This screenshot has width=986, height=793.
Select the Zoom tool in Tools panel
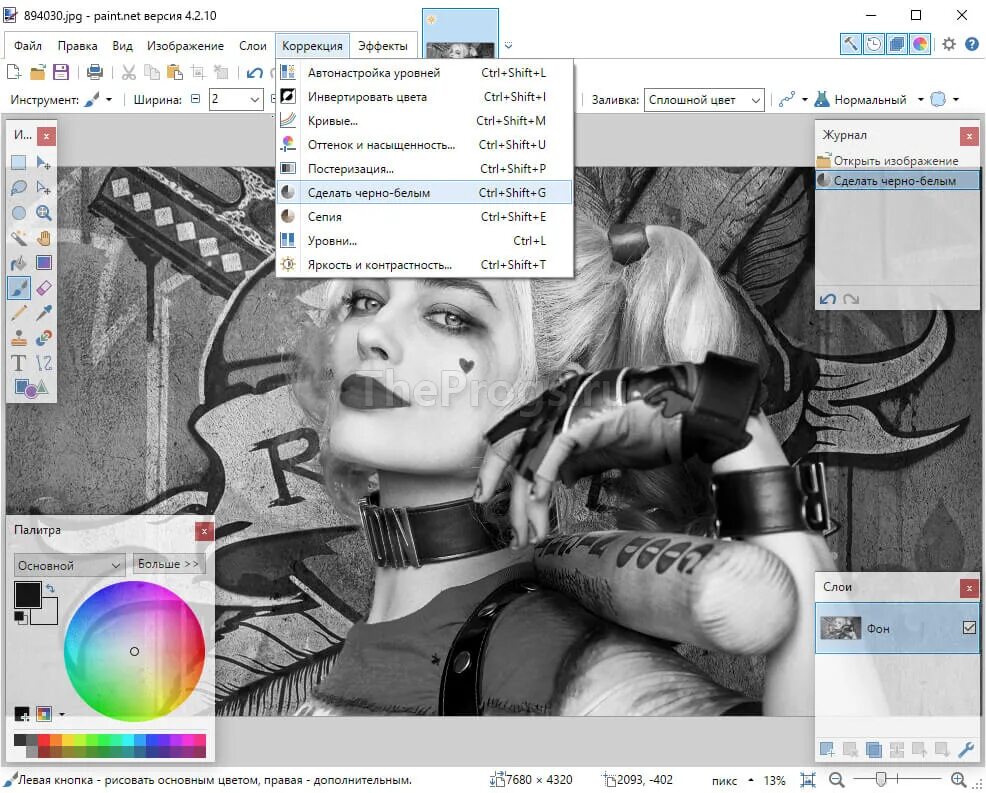point(43,213)
